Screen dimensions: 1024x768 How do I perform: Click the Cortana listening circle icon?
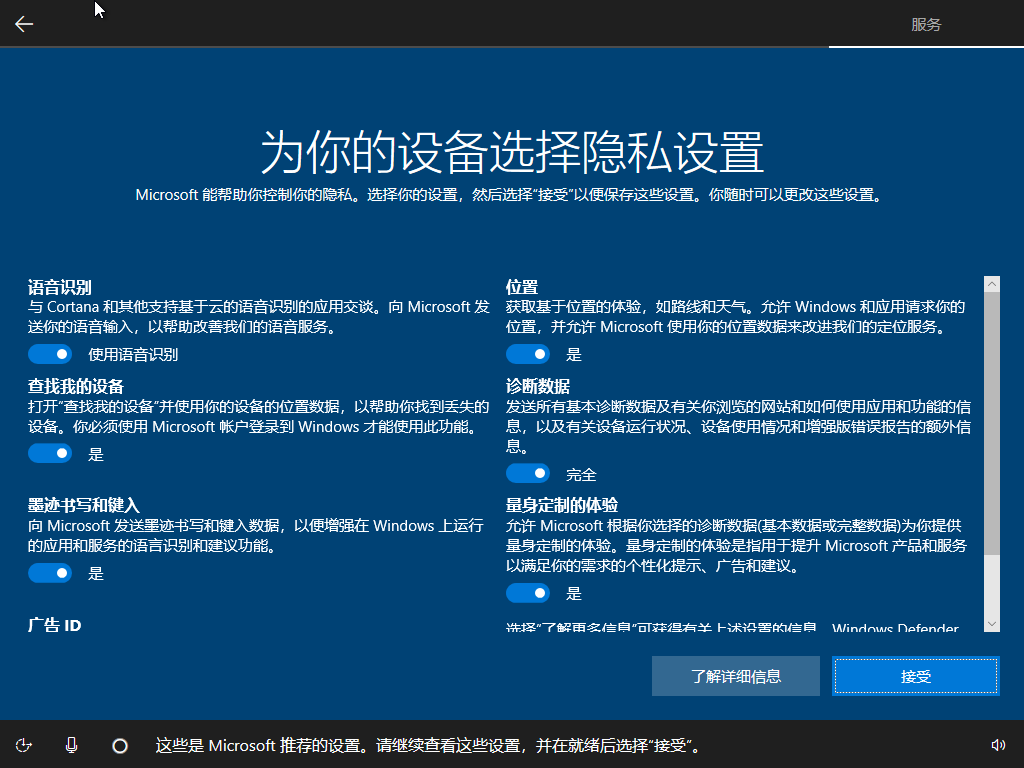pyautogui.click(x=119, y=745)
